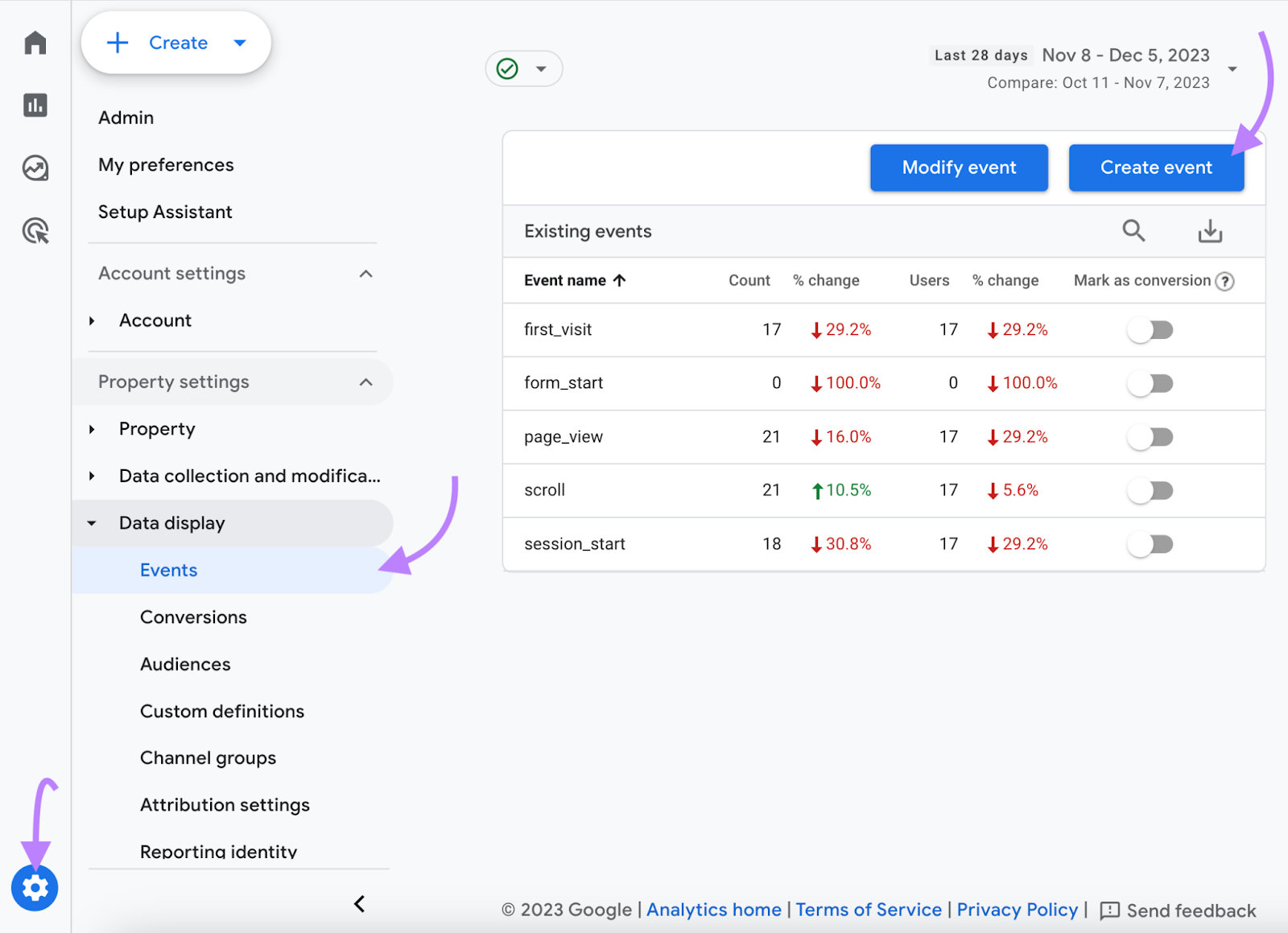Open the Explore icon in left rail

pyautogui.click(x=35, y=168)
